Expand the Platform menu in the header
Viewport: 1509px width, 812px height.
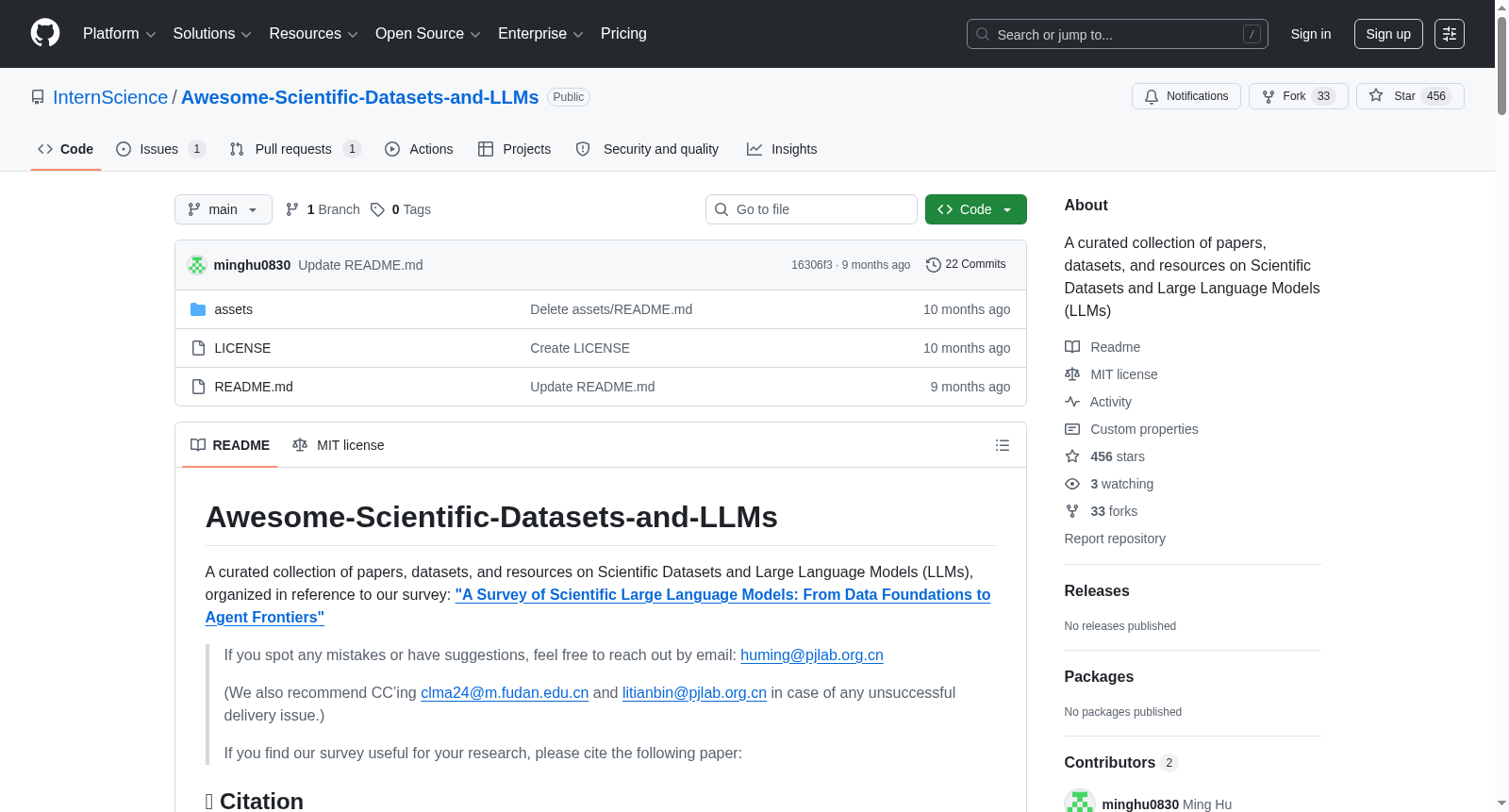point(119,34)
